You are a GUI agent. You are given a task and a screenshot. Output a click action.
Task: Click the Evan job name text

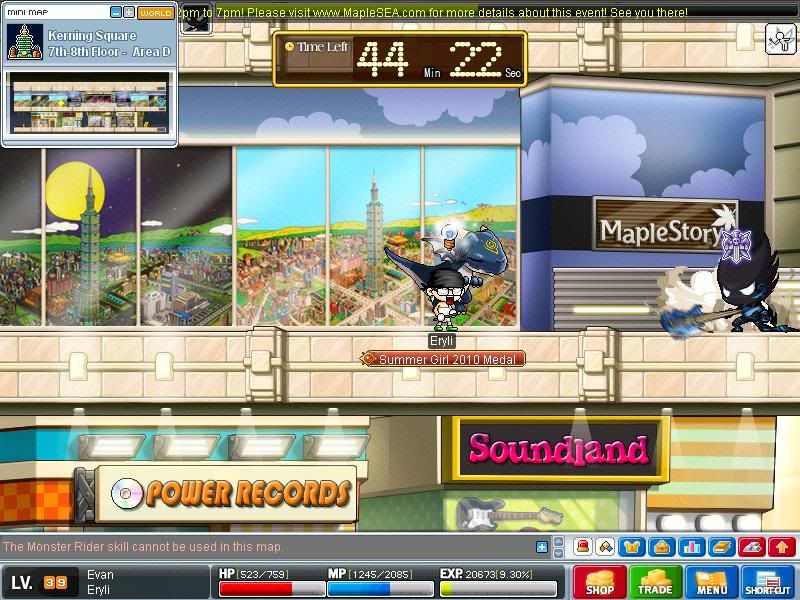pos(101,574)
